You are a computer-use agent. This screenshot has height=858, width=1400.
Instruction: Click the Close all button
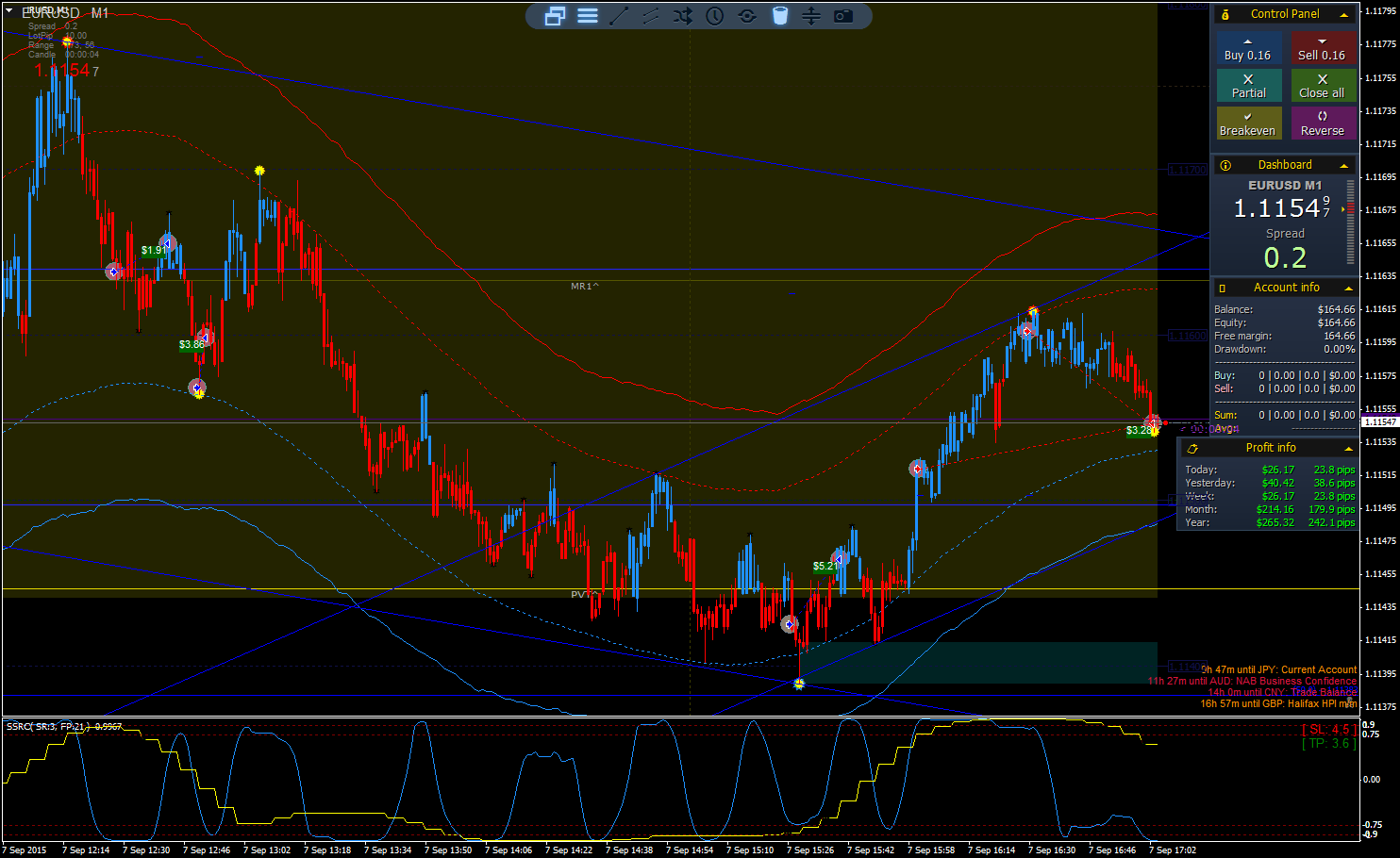1322,86
